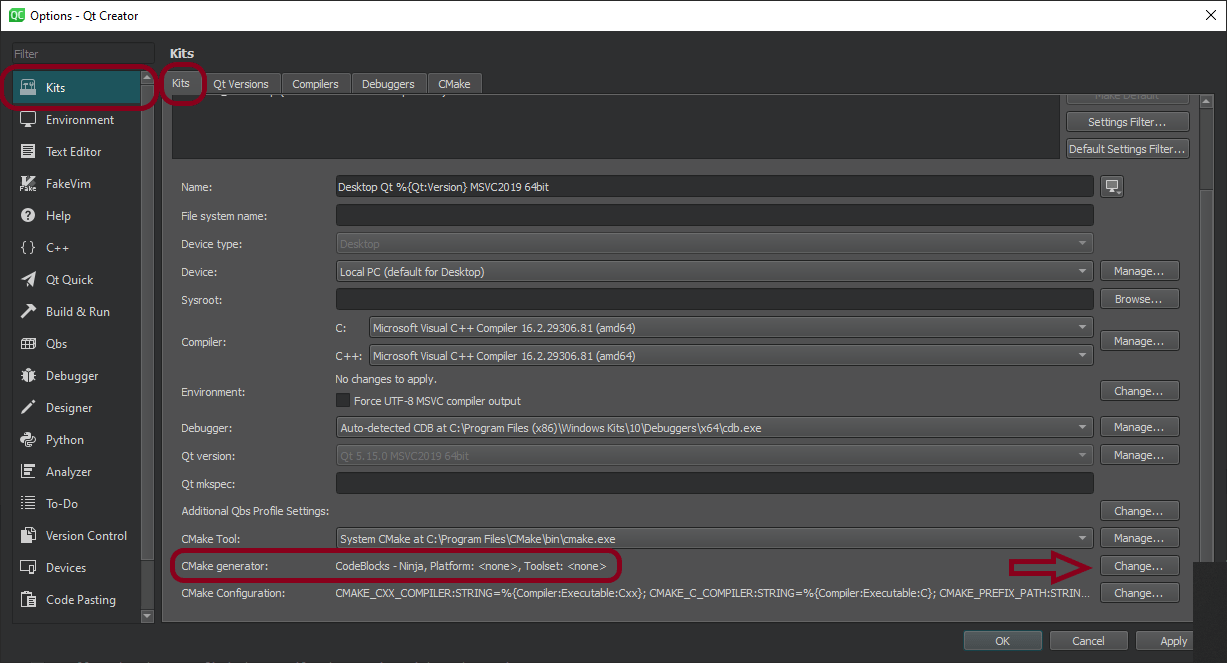The width and height of the screenshot is (1227, 663).
Task: Click Manage... for the Debugger row
Action: (x=1139, y=427)
